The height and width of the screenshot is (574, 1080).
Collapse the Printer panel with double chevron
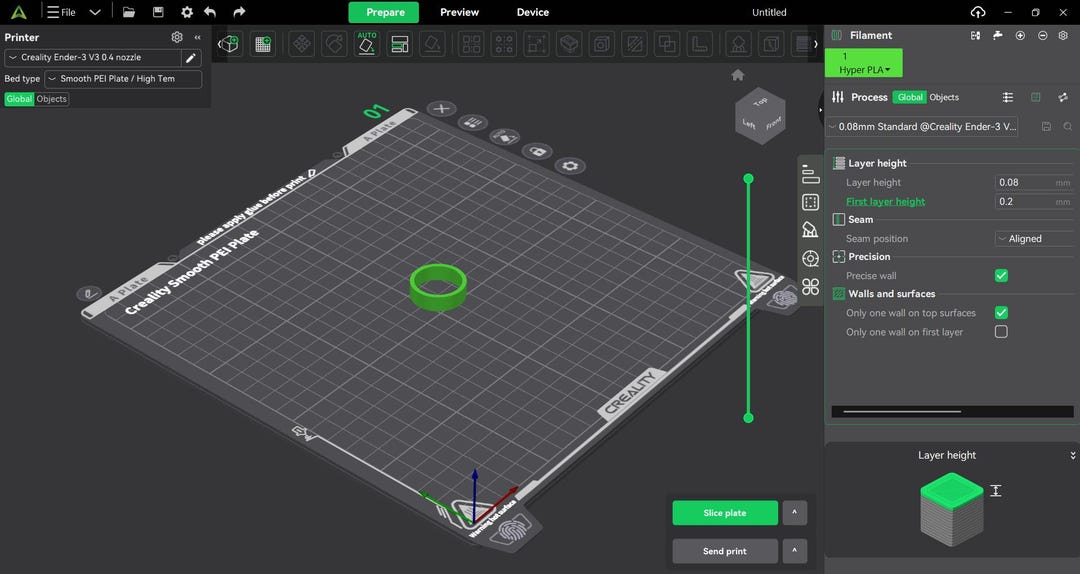(198, 37)
